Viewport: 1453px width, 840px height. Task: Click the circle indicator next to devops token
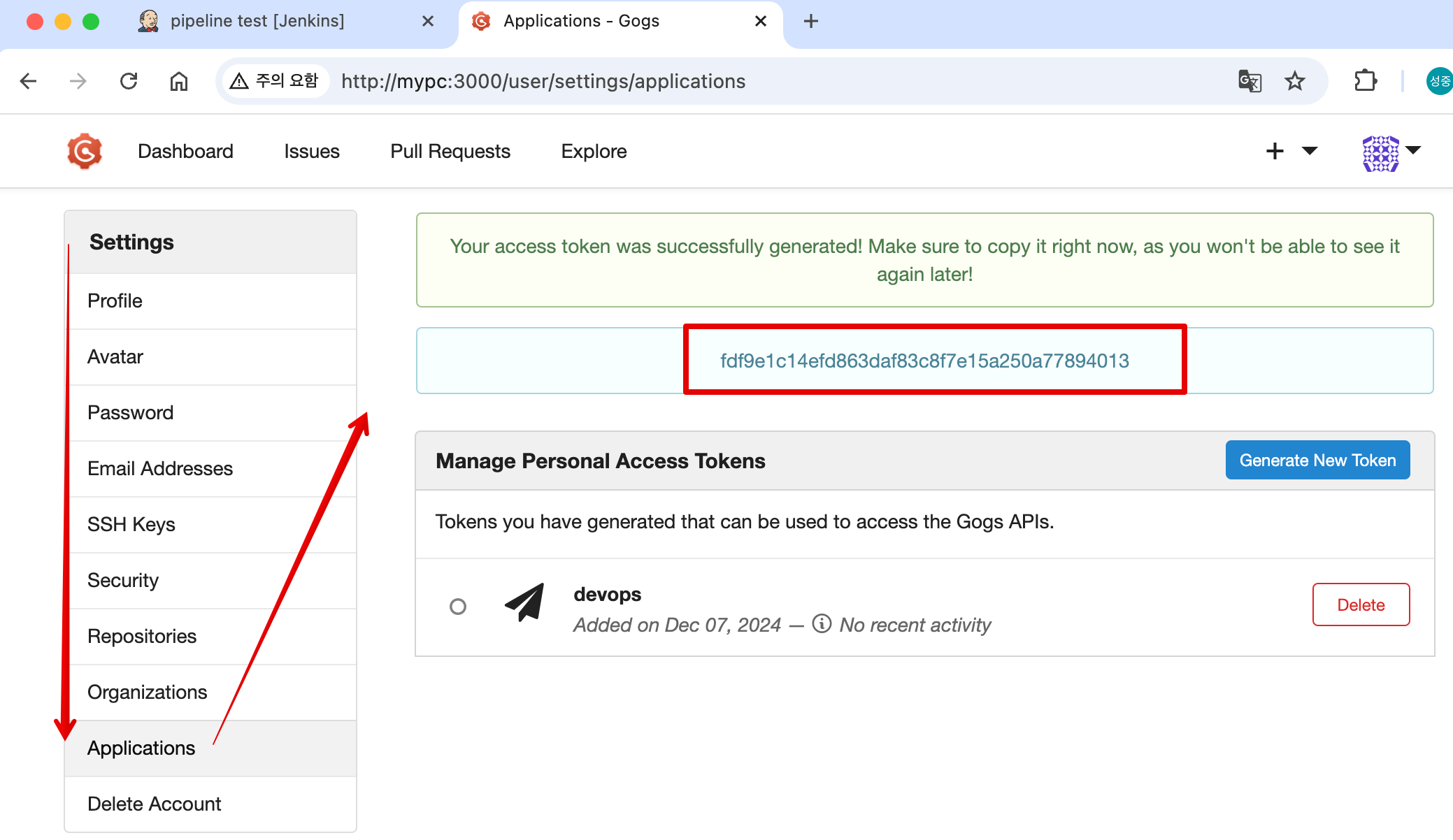(x=458, y=607)
